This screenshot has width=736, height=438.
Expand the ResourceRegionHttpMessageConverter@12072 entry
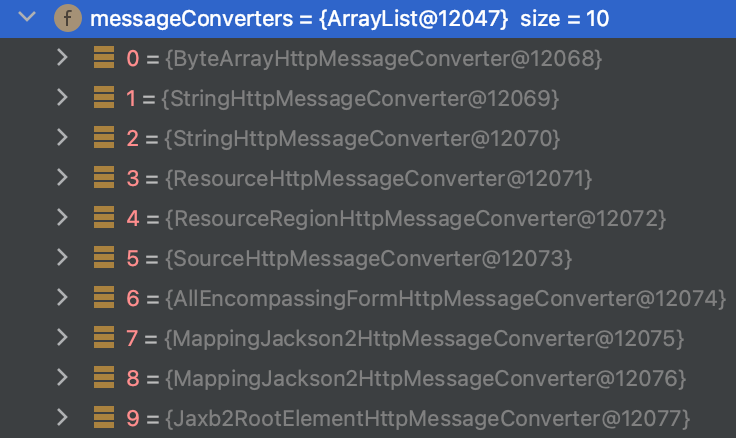click(x=62, y=217)
